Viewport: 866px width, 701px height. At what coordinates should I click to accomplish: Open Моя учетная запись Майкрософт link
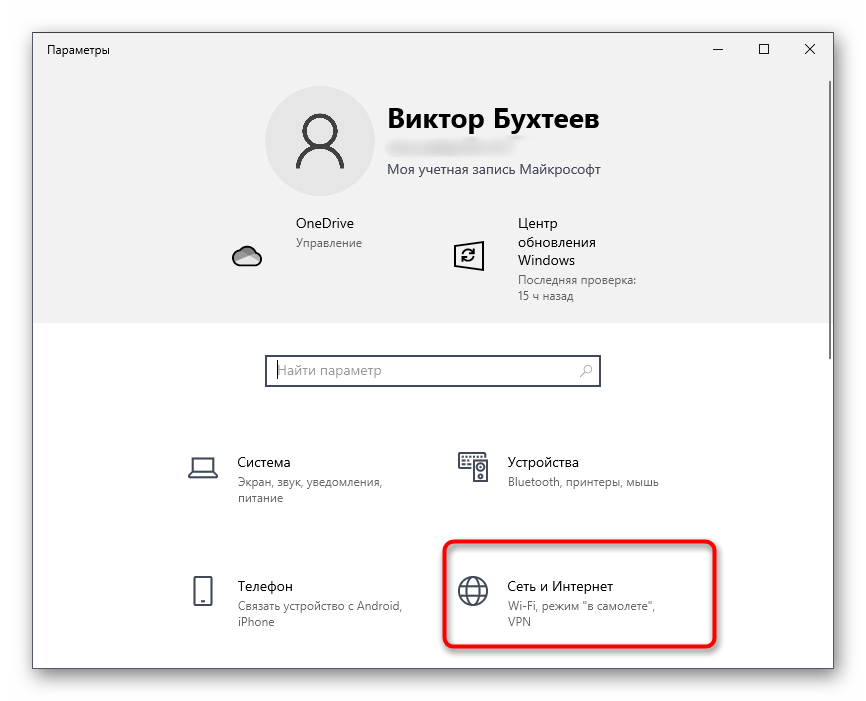493,170
